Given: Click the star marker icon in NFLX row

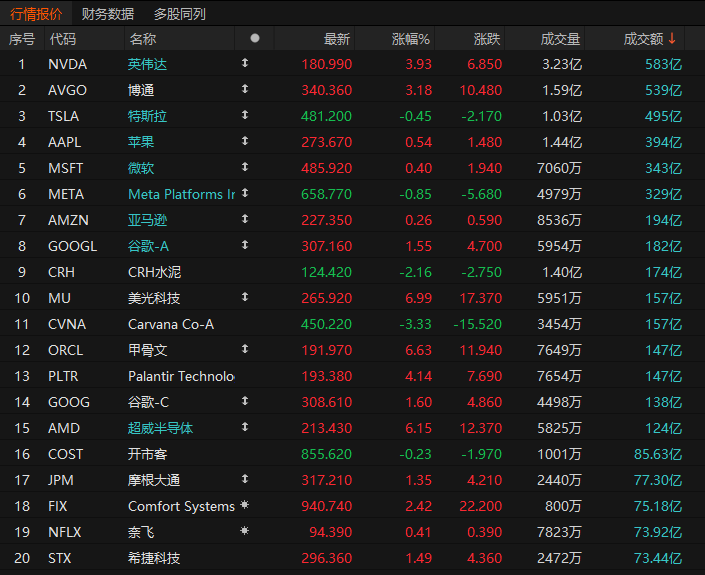Looking at the screenshot, I should (245, 531).
